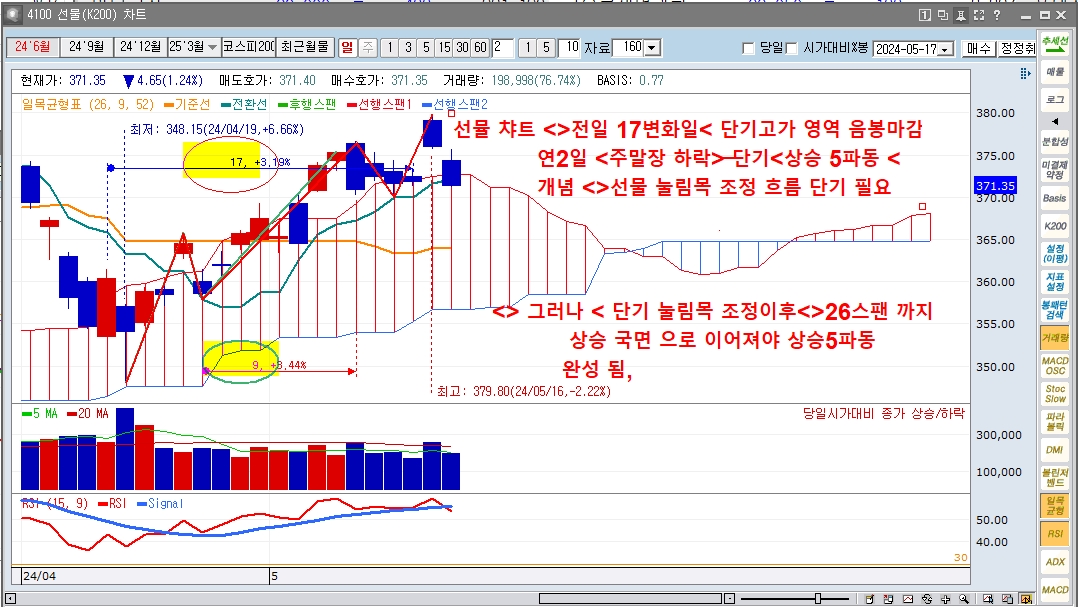Toggle the 일목균형 Ichimoku indicator
Screen dimensions: 1078x607
coord(1055,505)
